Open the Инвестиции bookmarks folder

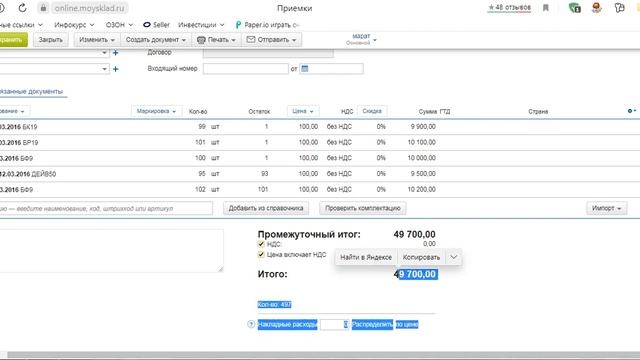point(201,25)
